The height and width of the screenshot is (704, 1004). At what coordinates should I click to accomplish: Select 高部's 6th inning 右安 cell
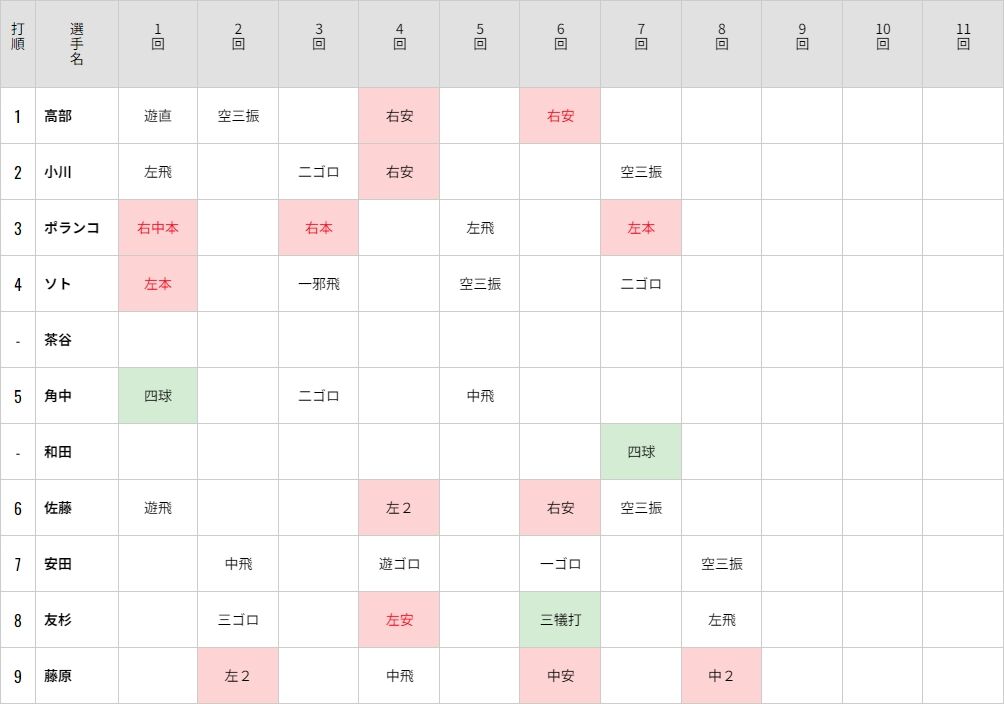(560, 116)
